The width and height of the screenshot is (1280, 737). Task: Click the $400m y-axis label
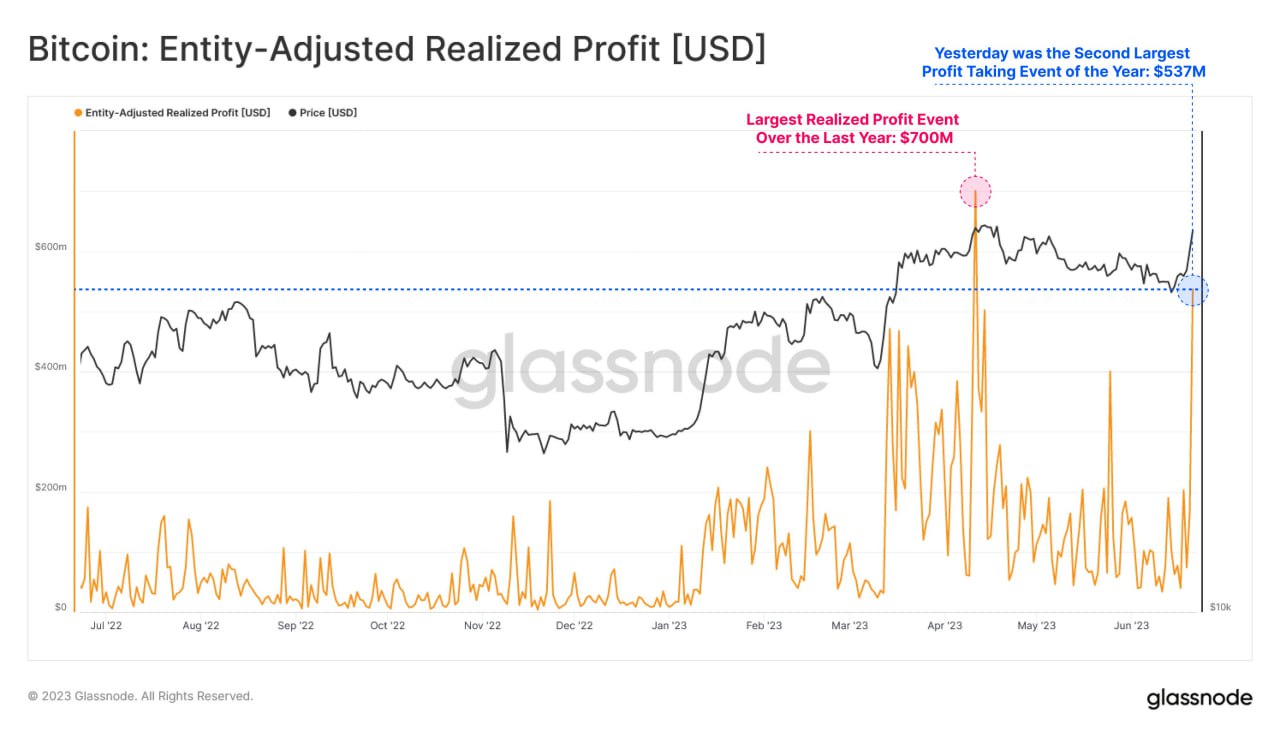point(53,367)
